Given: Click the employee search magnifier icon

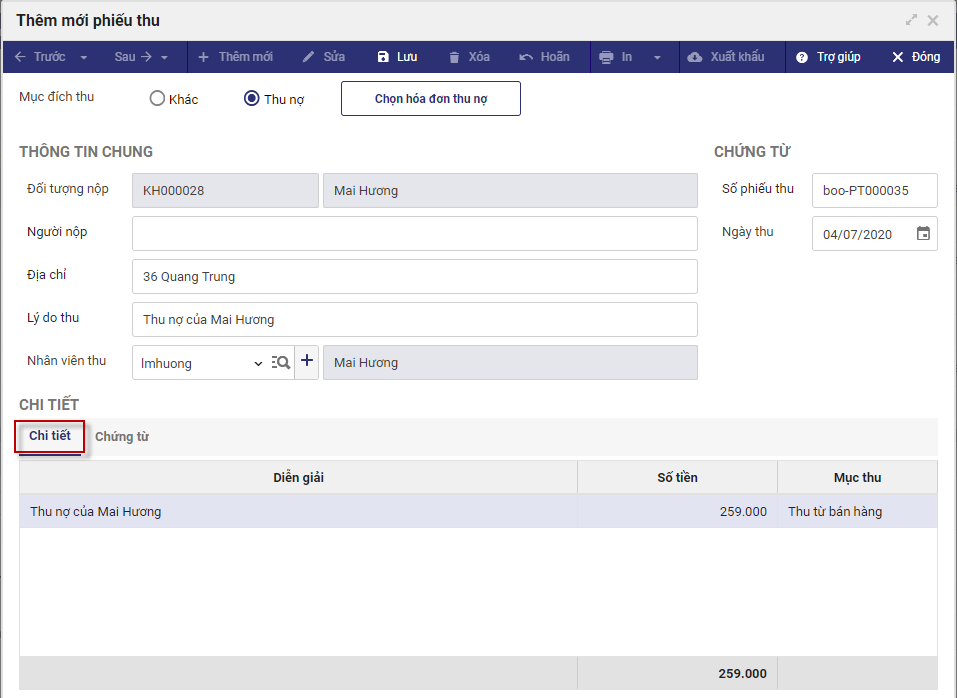Looking at the screenshot, I should click(281, 362).
